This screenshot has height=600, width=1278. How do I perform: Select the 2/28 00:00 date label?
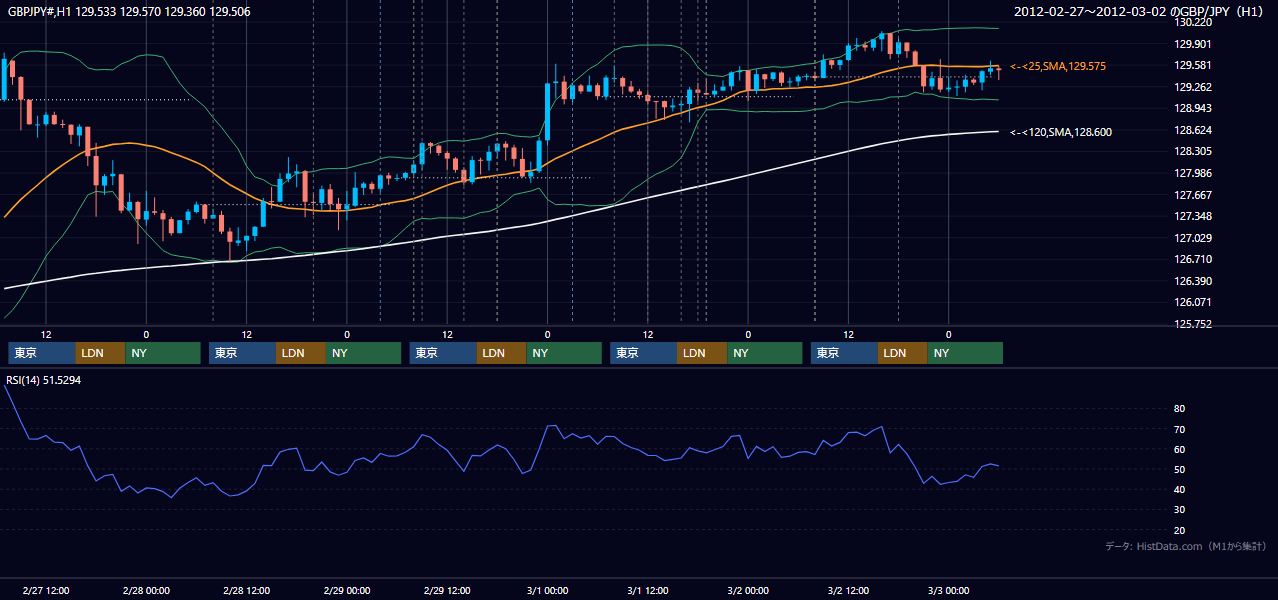coord(146,591)
